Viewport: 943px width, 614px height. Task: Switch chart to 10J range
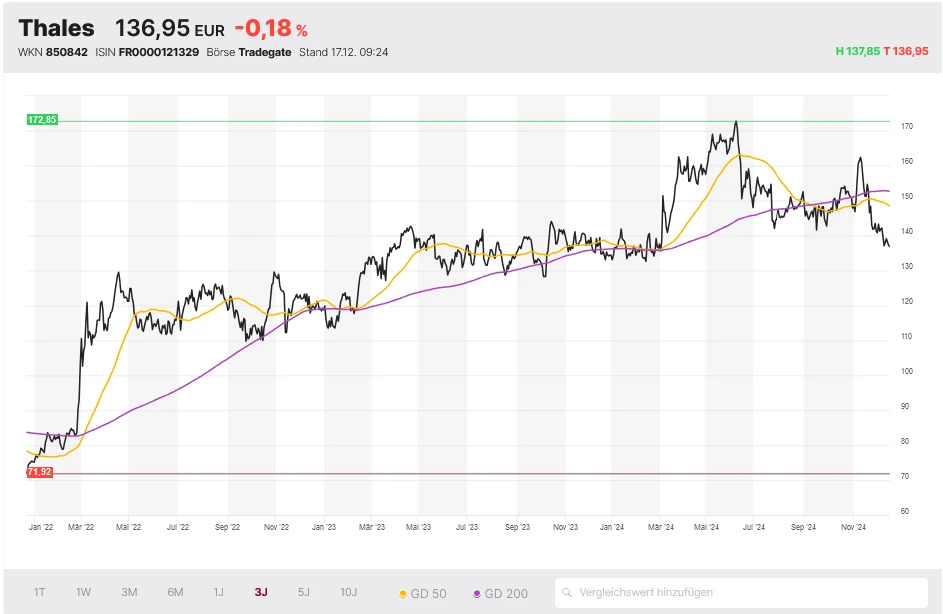click(348, 592)
